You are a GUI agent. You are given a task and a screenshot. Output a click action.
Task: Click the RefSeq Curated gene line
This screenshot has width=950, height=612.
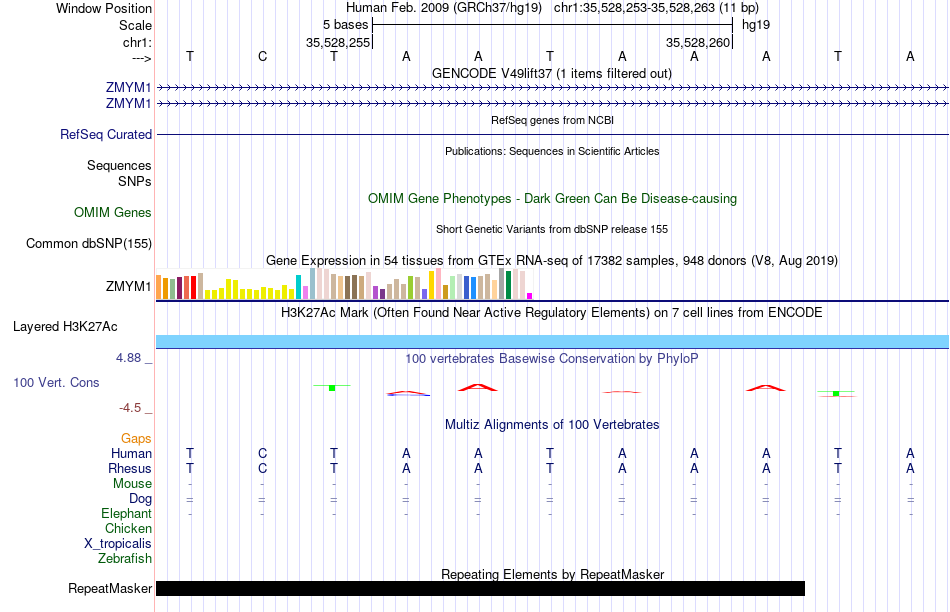click(552, 134)
